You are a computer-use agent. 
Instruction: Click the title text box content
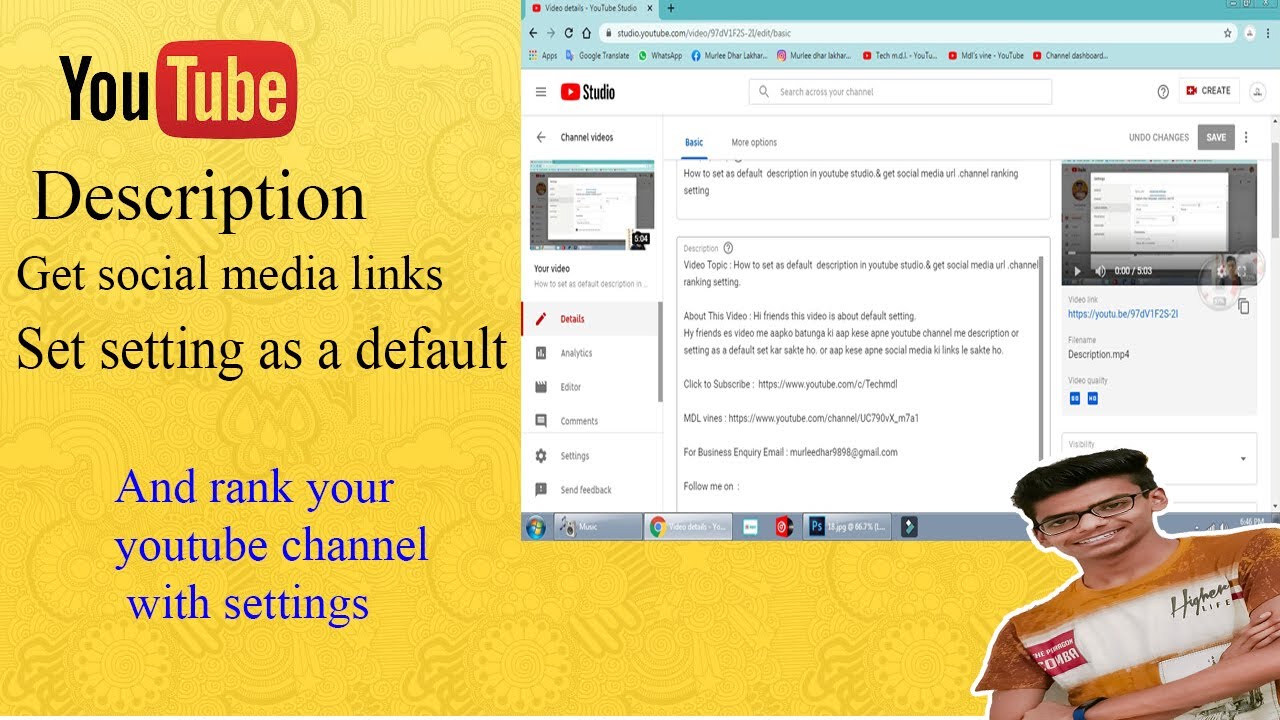(x=851, y=181)
